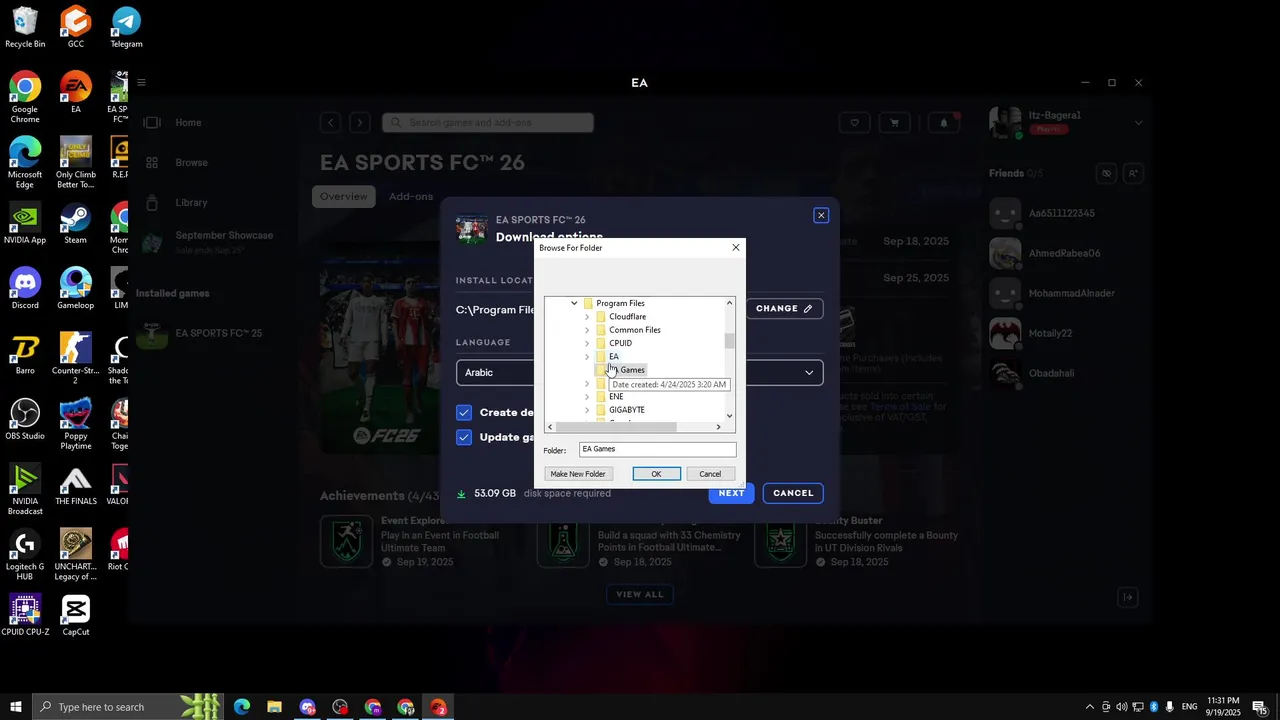Expand the CPUID folder chevron
Screen dimensions: 1280x720
point(587,343)
